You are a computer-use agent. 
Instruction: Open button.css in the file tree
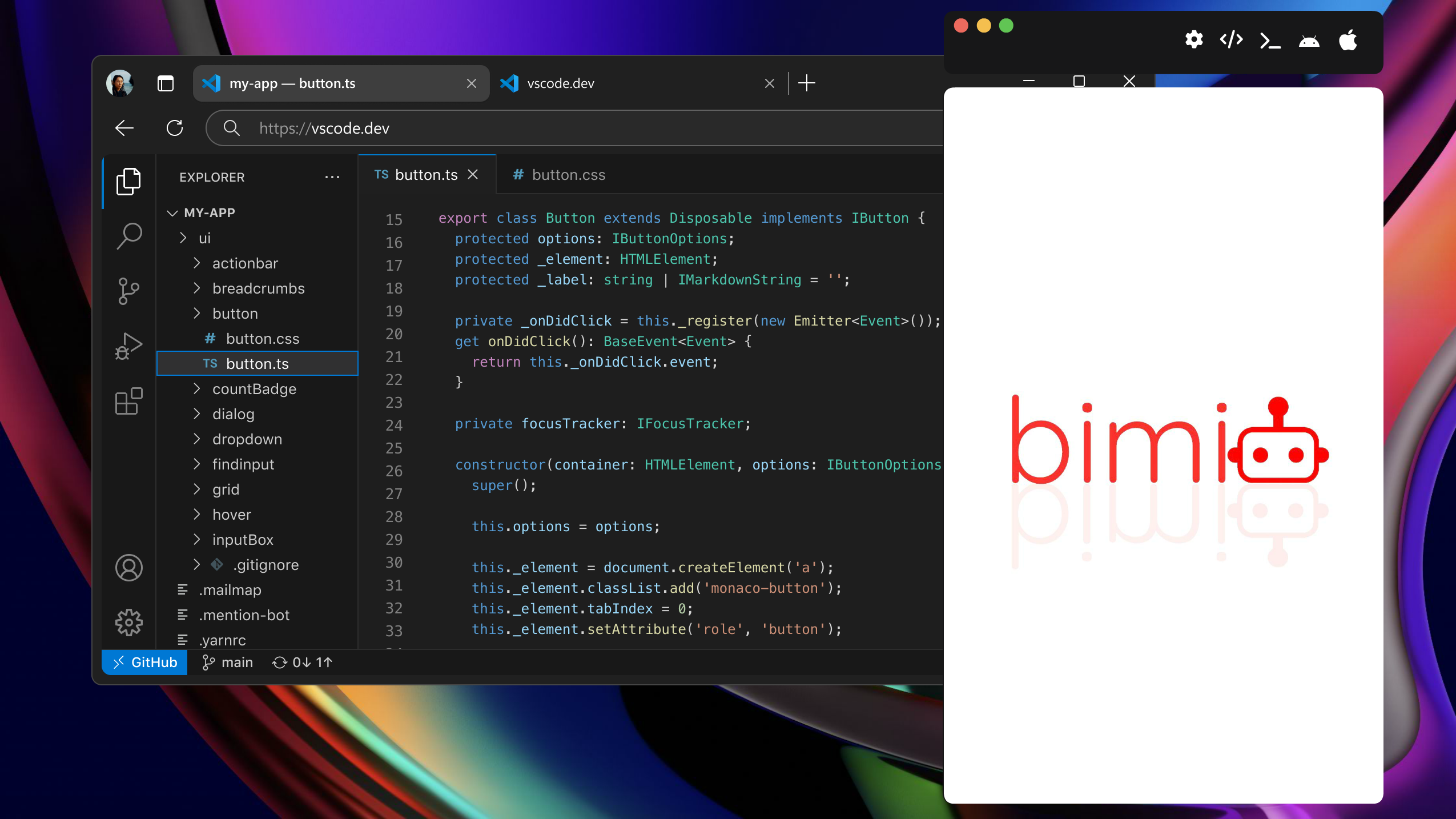tap(257, 339)
